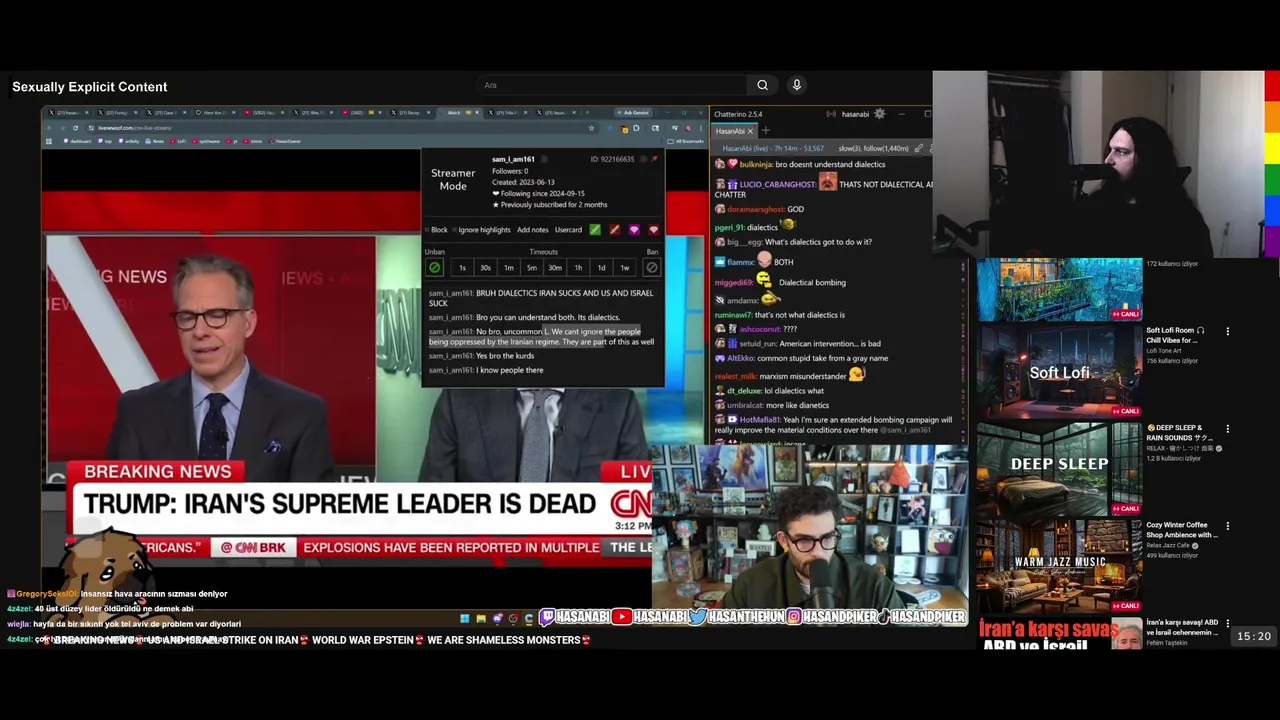Click the bookmark star in address bar
This screenshot has height=720, width=1280.
tap(591, 128)
